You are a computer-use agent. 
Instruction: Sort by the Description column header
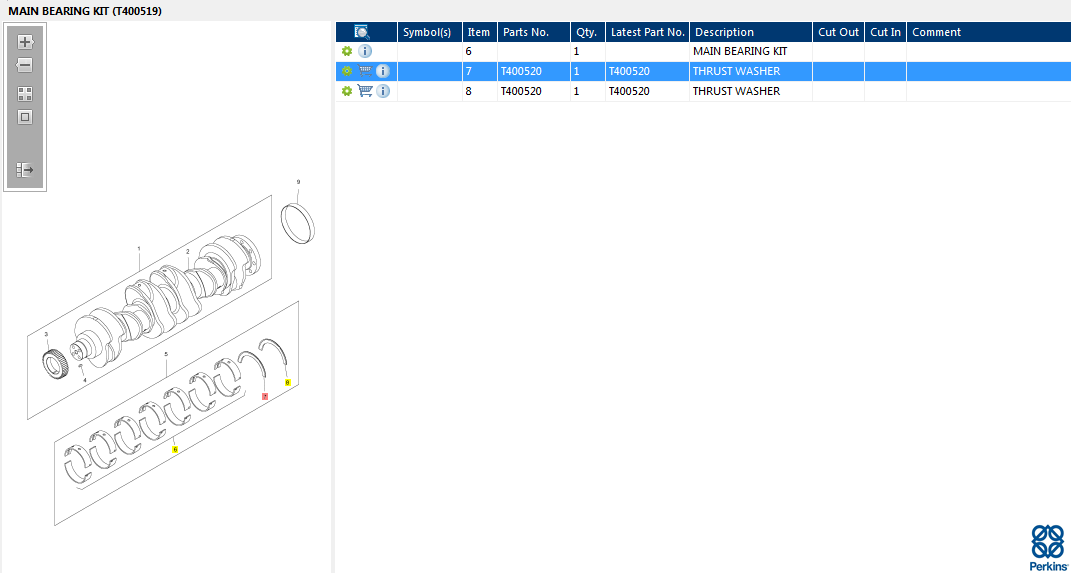(751, 32)
